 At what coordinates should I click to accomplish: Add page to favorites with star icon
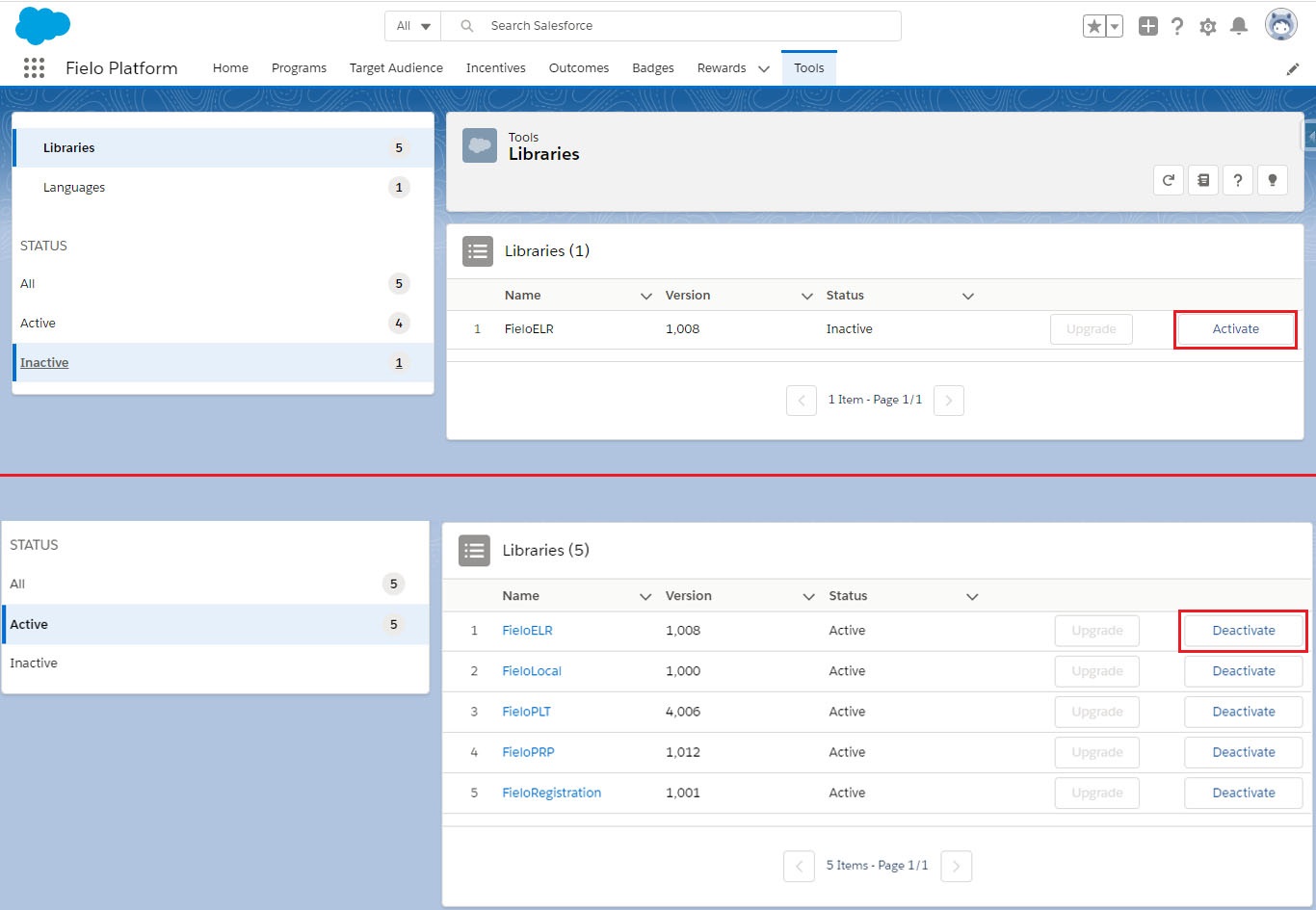(x=1093, y=26)
